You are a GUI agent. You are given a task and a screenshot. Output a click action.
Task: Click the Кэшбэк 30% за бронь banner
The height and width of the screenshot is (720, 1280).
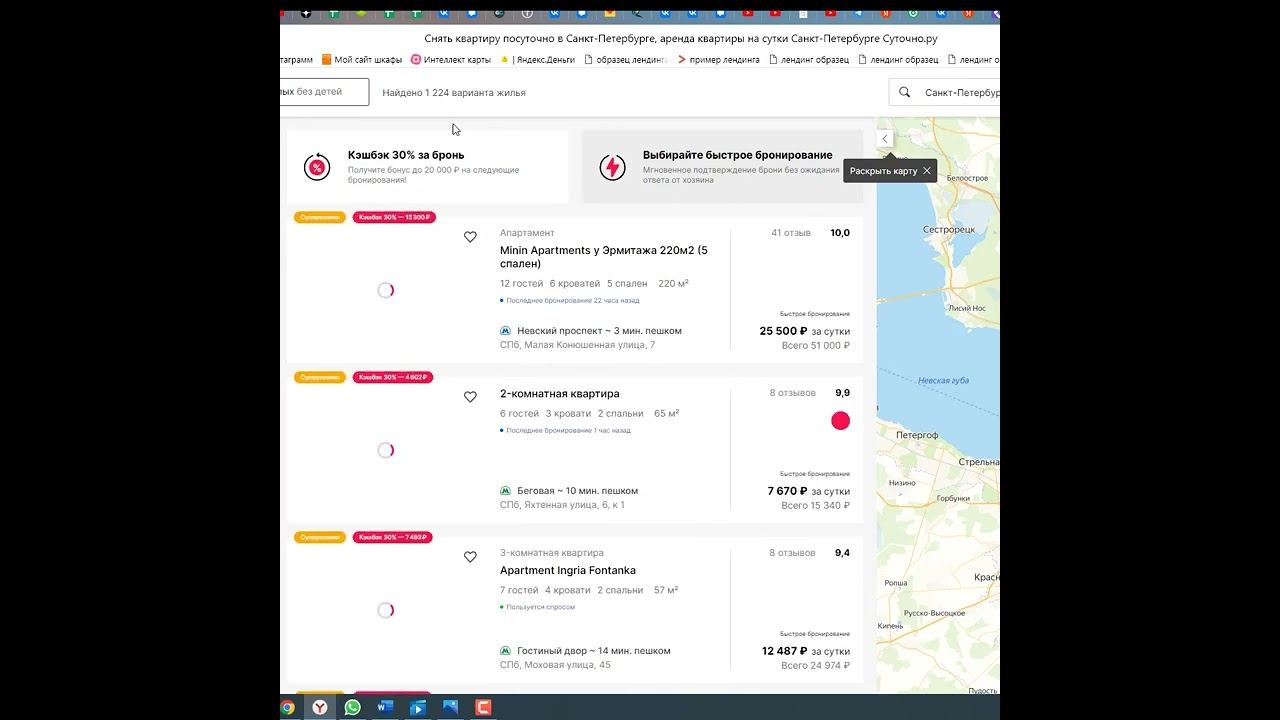click(x=427, y=167)
